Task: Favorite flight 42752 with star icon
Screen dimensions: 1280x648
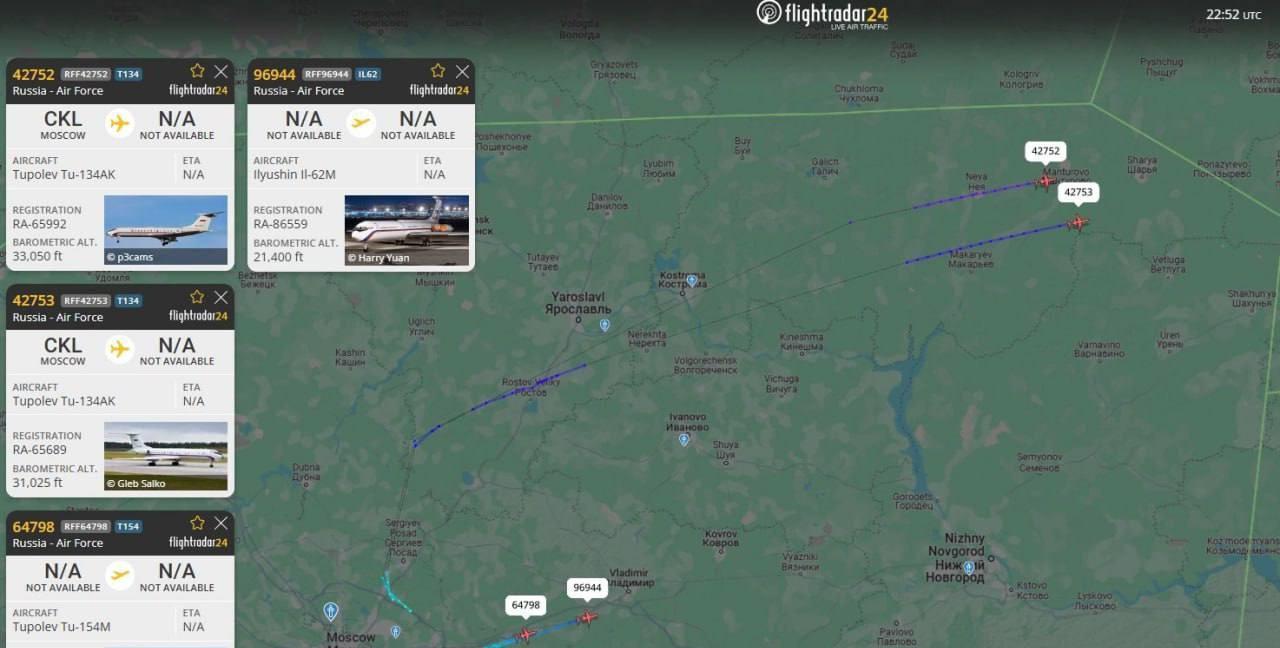Action: 197,71
